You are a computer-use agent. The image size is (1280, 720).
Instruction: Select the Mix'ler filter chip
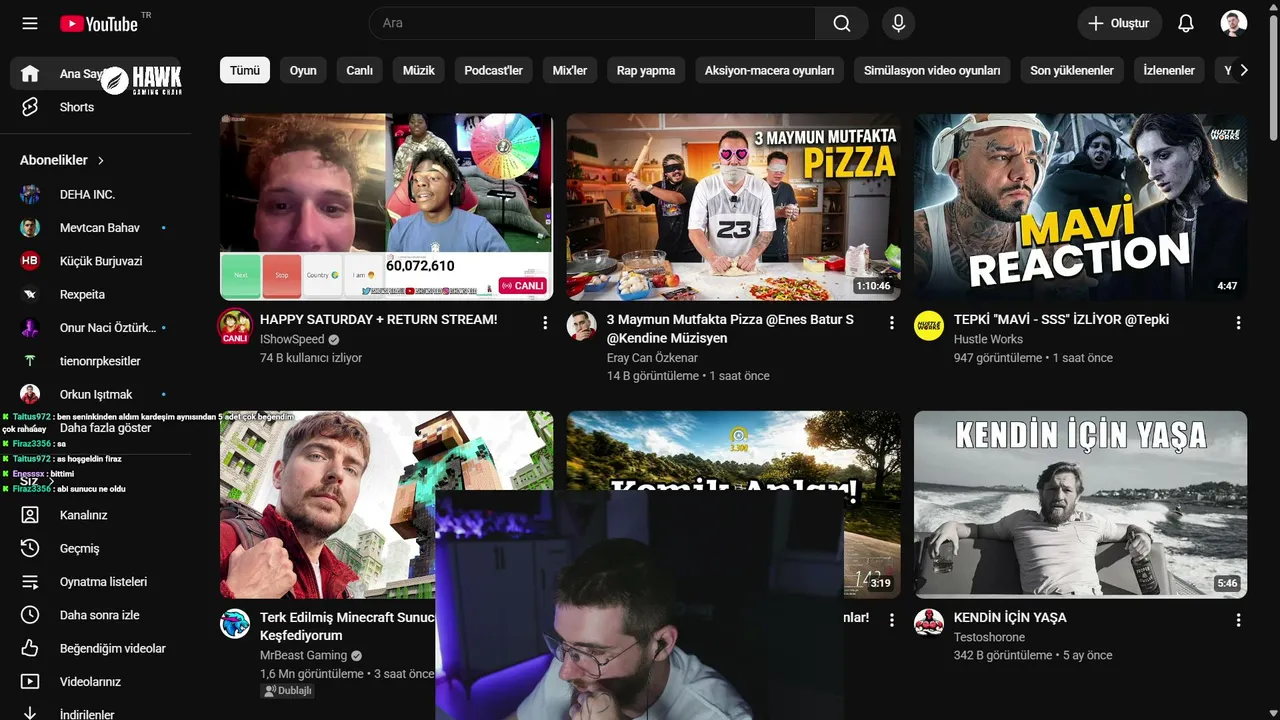[570, 70]
